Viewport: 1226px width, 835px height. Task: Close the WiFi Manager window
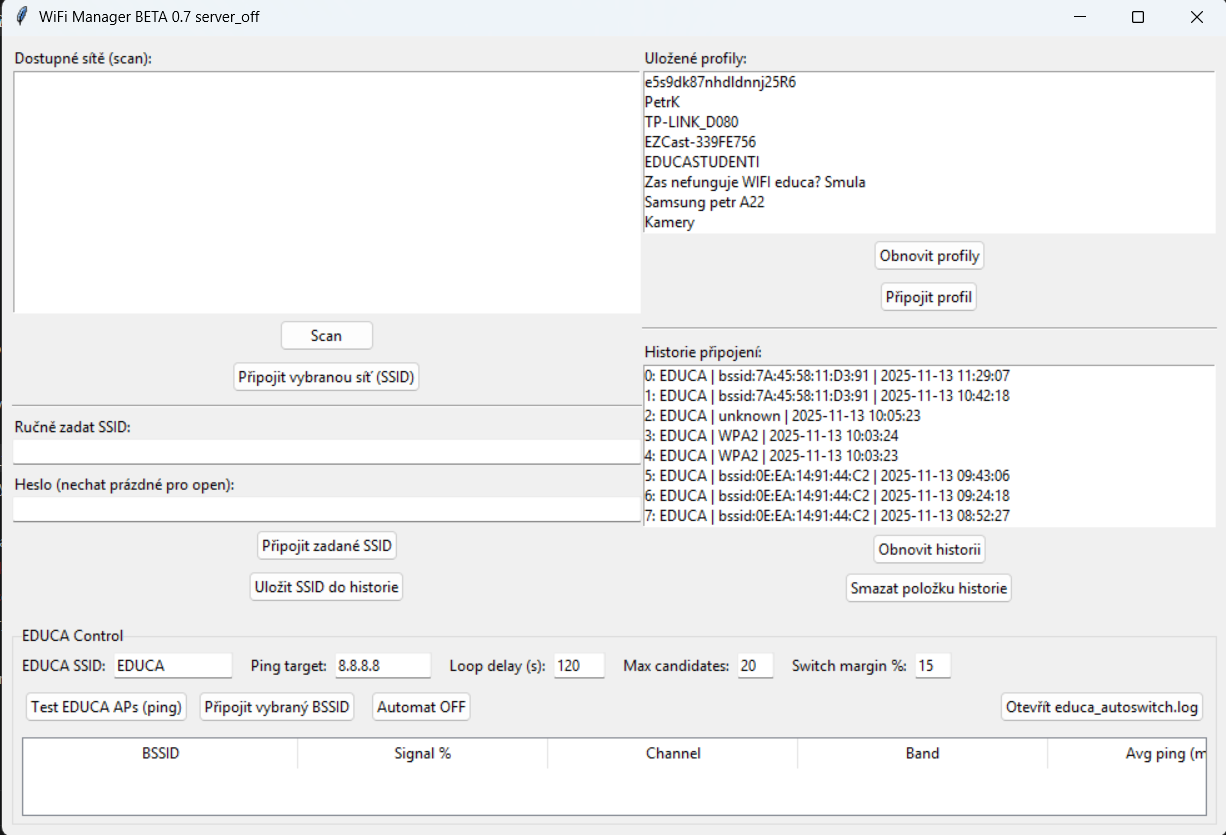pos(1196,17)
